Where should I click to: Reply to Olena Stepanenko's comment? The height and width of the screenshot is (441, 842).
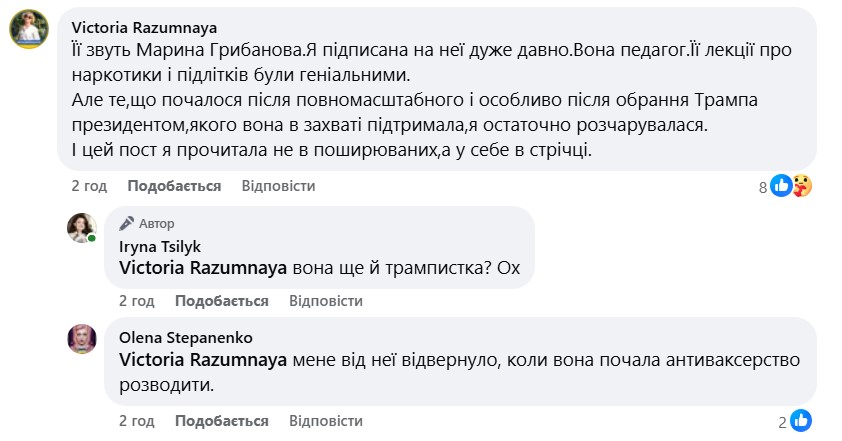tap(325, 420)
